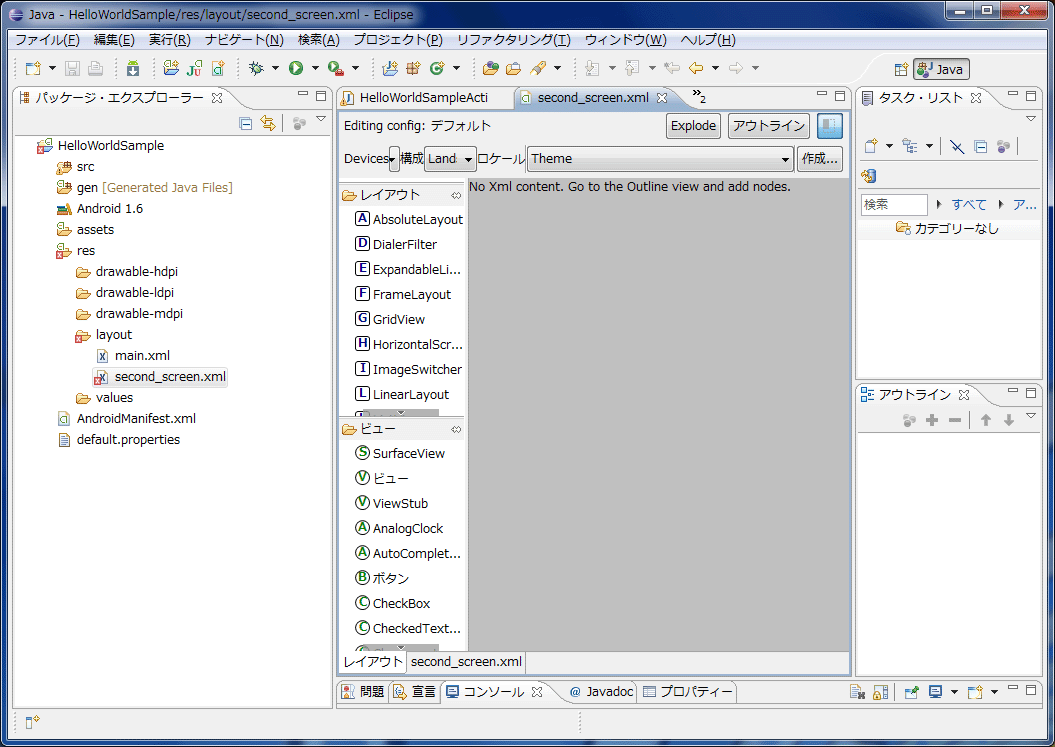Screen dimensions: 1055x747
Task: Click the minus icon in Outline toolbar
Action: tap(955, 421)
